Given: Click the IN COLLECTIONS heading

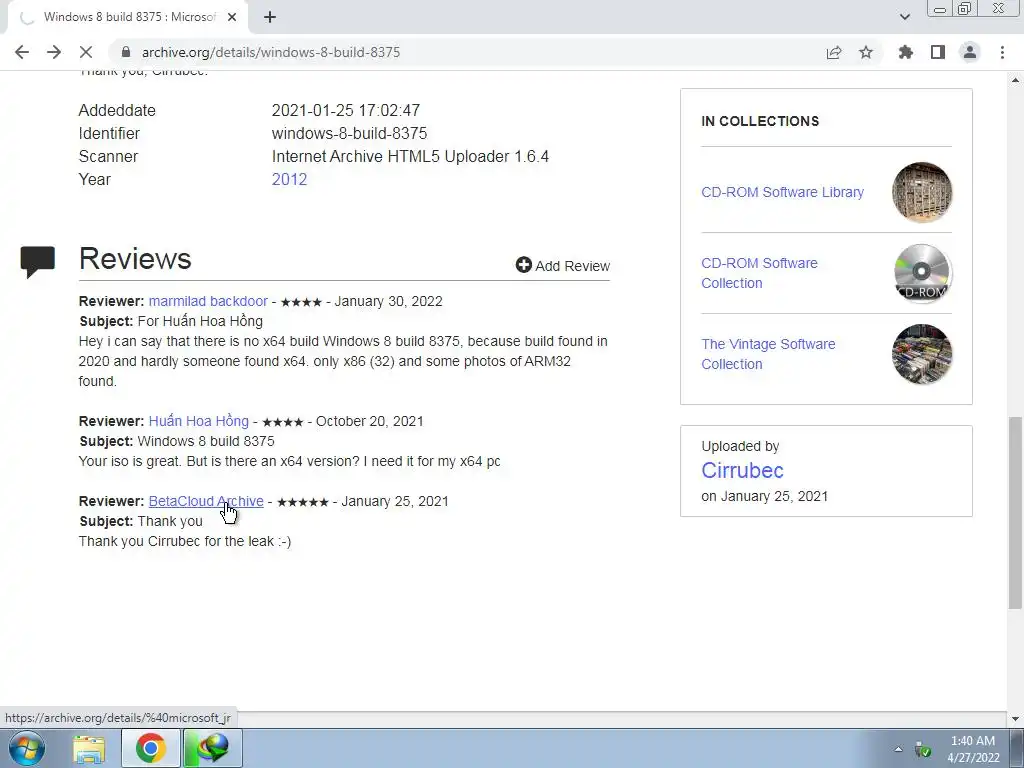Looking at the screenshot, I should pos(760,121).
